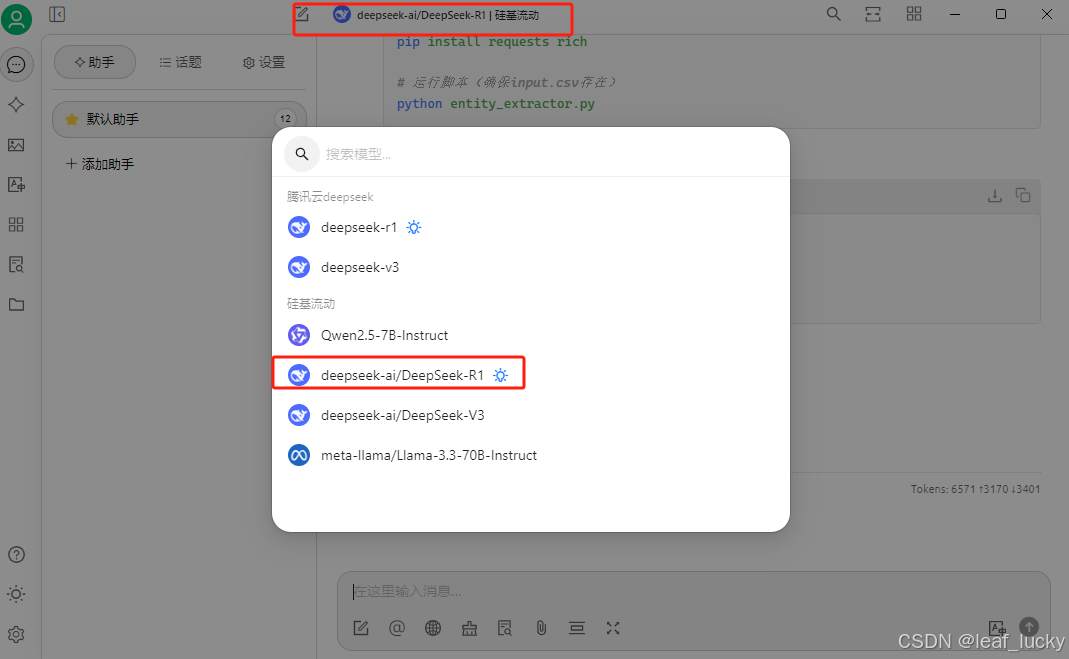This screenshot has height=659, width=1069.
Task: Select the 默认助手 assistant entry
Action: click(x=179, y=119)
